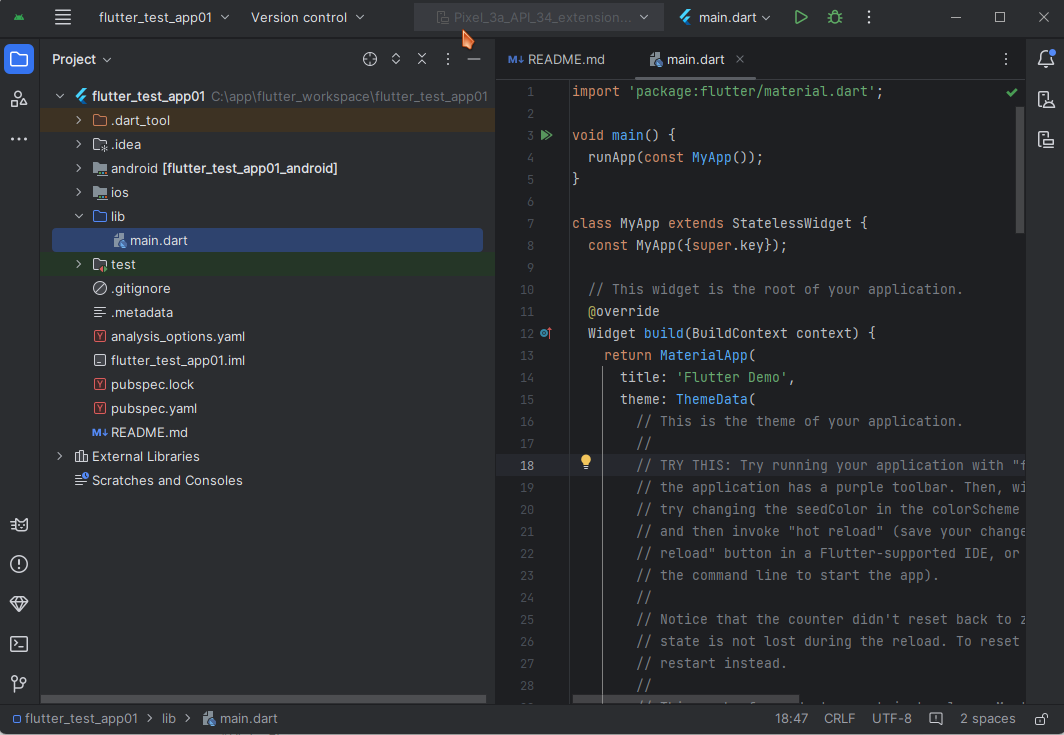Screen dimensions: 1064x735
Task: Open Version control dropdown
Action: tap(307, 17)
